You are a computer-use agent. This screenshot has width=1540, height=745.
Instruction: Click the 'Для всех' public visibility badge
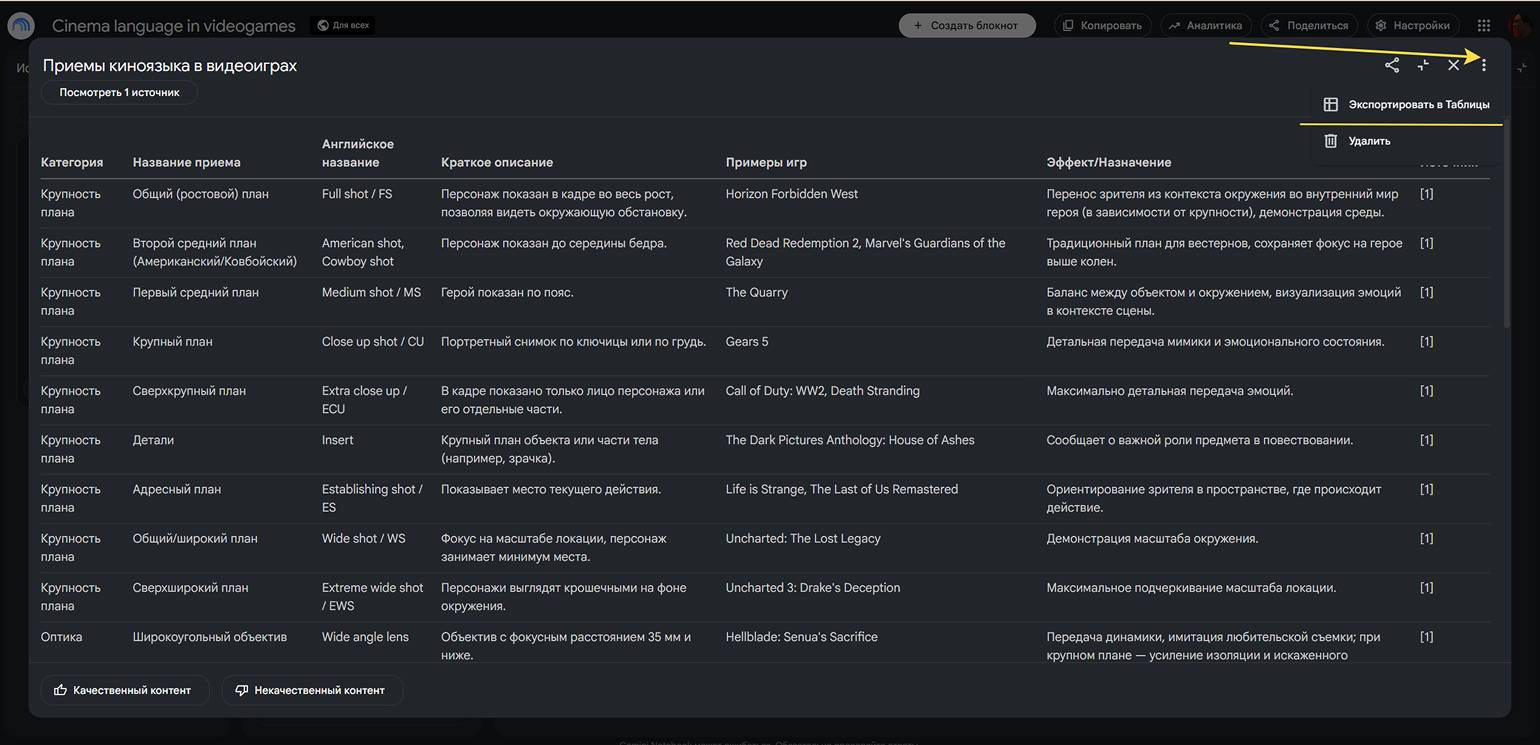(342, 26)
